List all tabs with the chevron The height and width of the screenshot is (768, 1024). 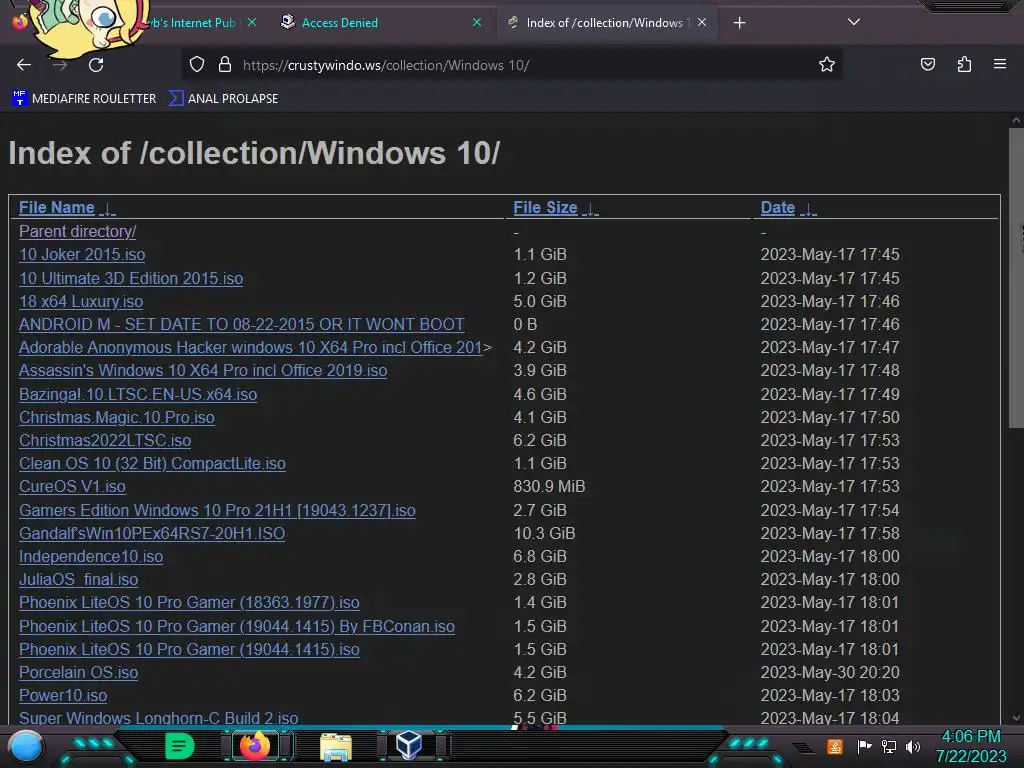click(854, 22)
